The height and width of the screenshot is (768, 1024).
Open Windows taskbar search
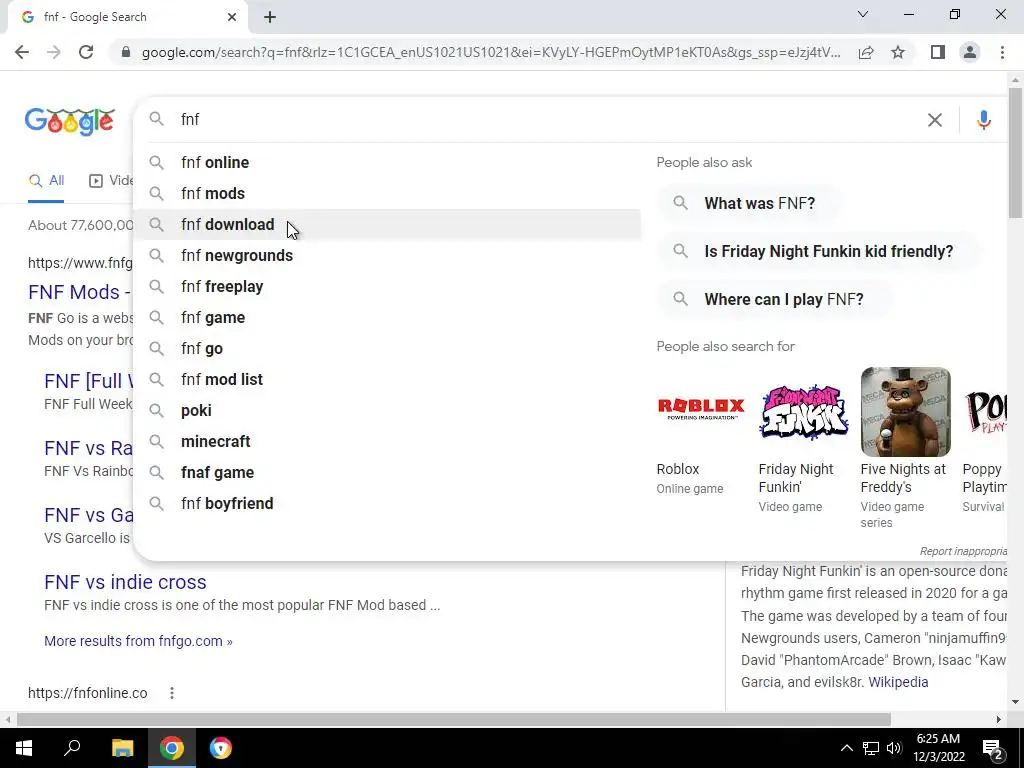coord(72,748)
